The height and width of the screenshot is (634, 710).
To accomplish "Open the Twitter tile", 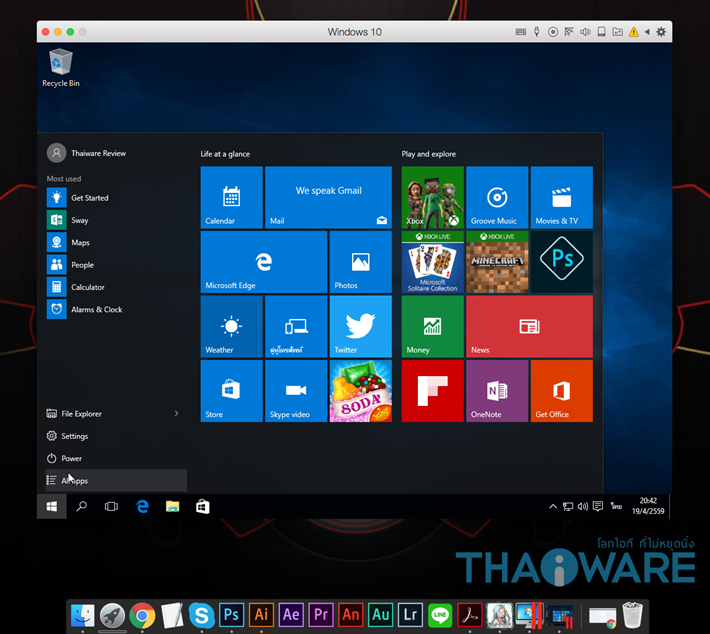I will coord(360,327).
